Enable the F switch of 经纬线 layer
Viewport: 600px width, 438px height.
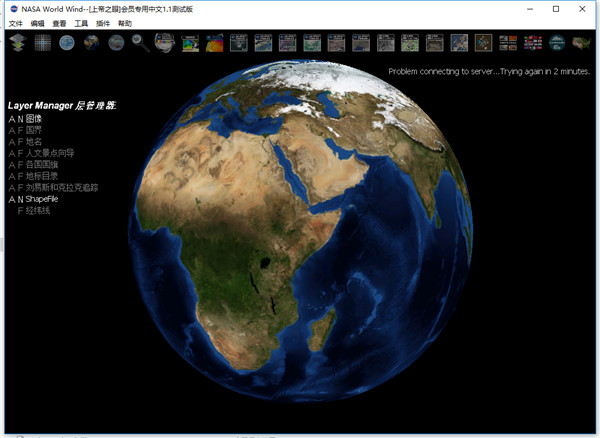click(x=21, y=211)
